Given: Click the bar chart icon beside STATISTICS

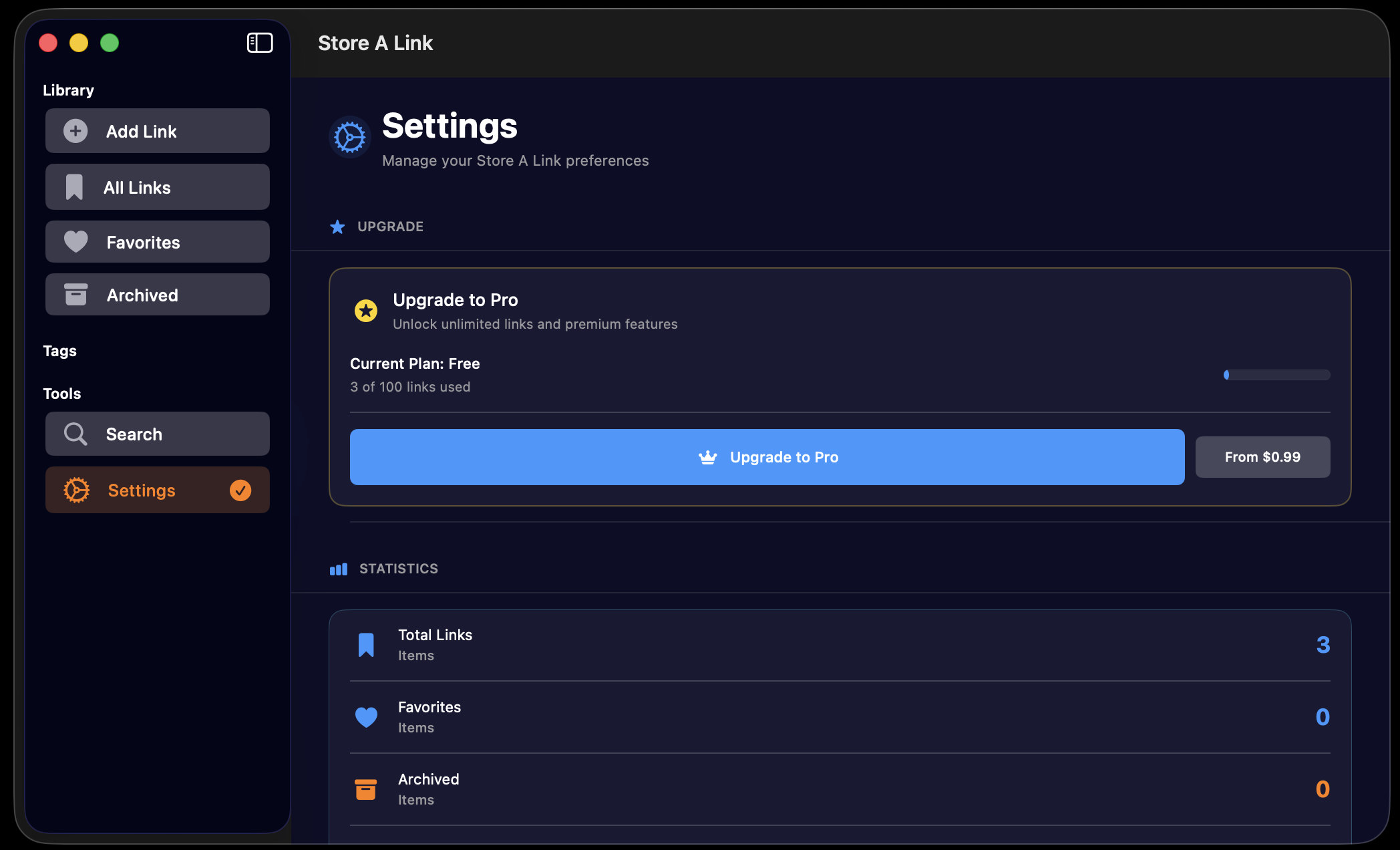Looking at the screenshot, I should pyautogui.click(x=339, y=569).
